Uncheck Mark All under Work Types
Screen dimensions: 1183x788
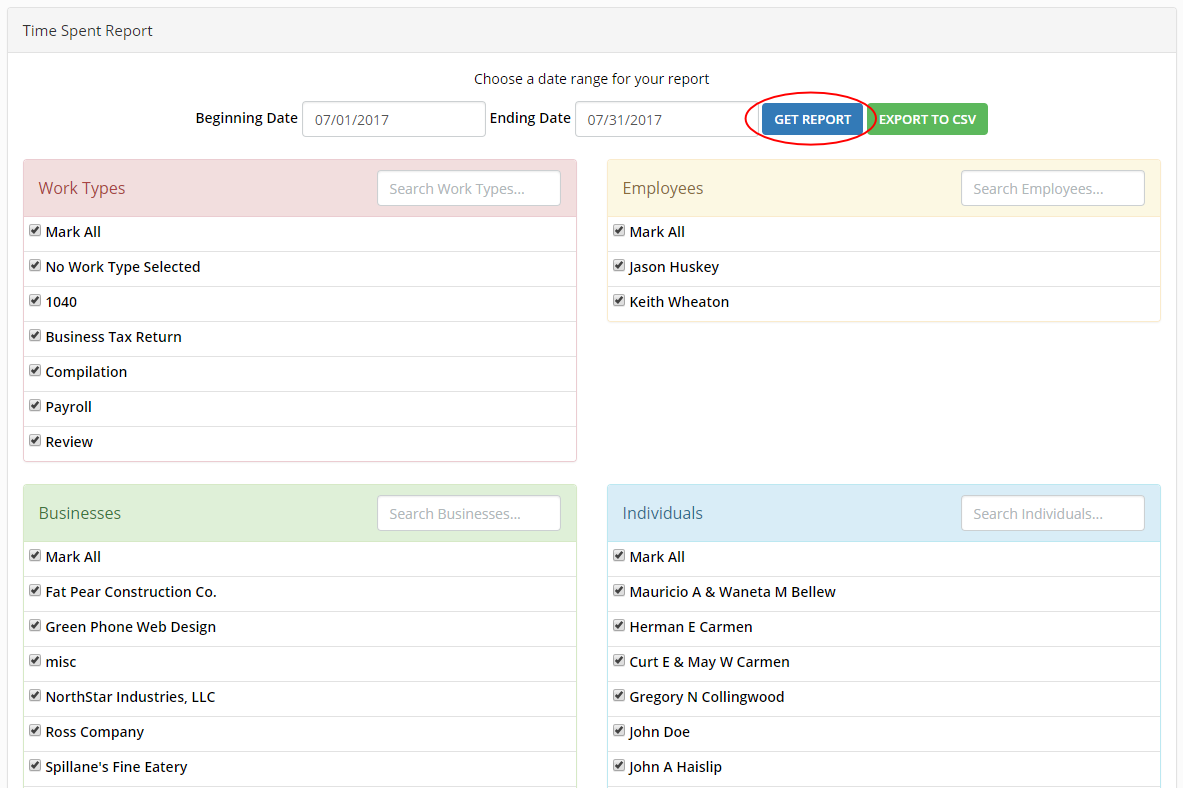pyautogui.click(x=35, y=230)
